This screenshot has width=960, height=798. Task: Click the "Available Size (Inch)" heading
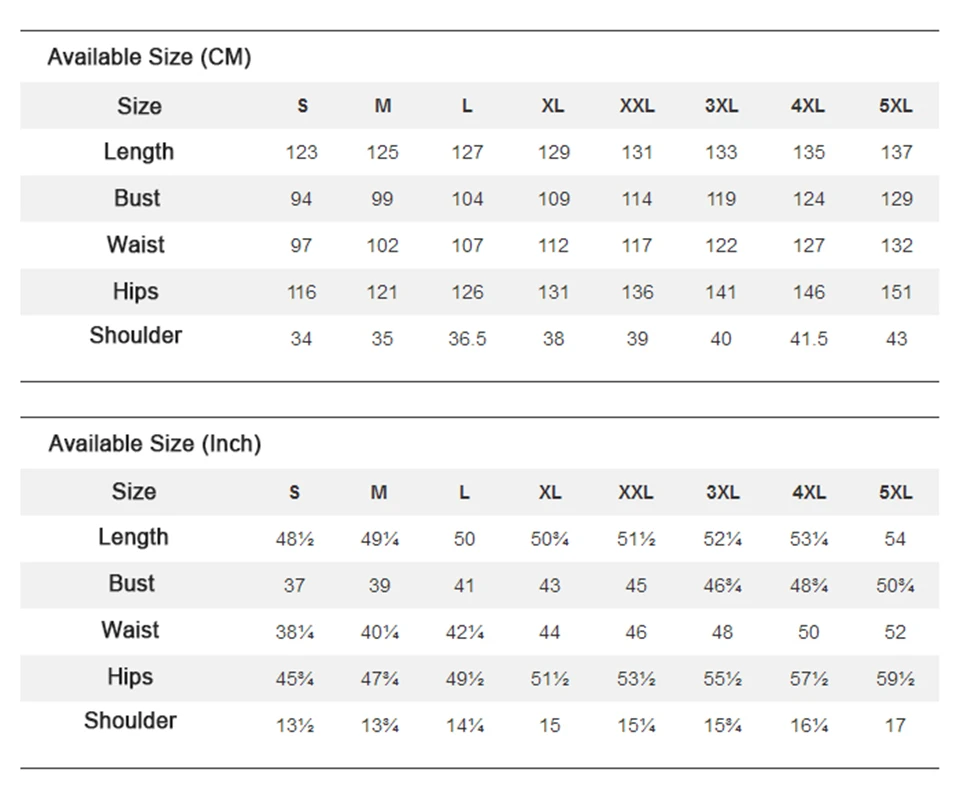click(x=155, y=443)
